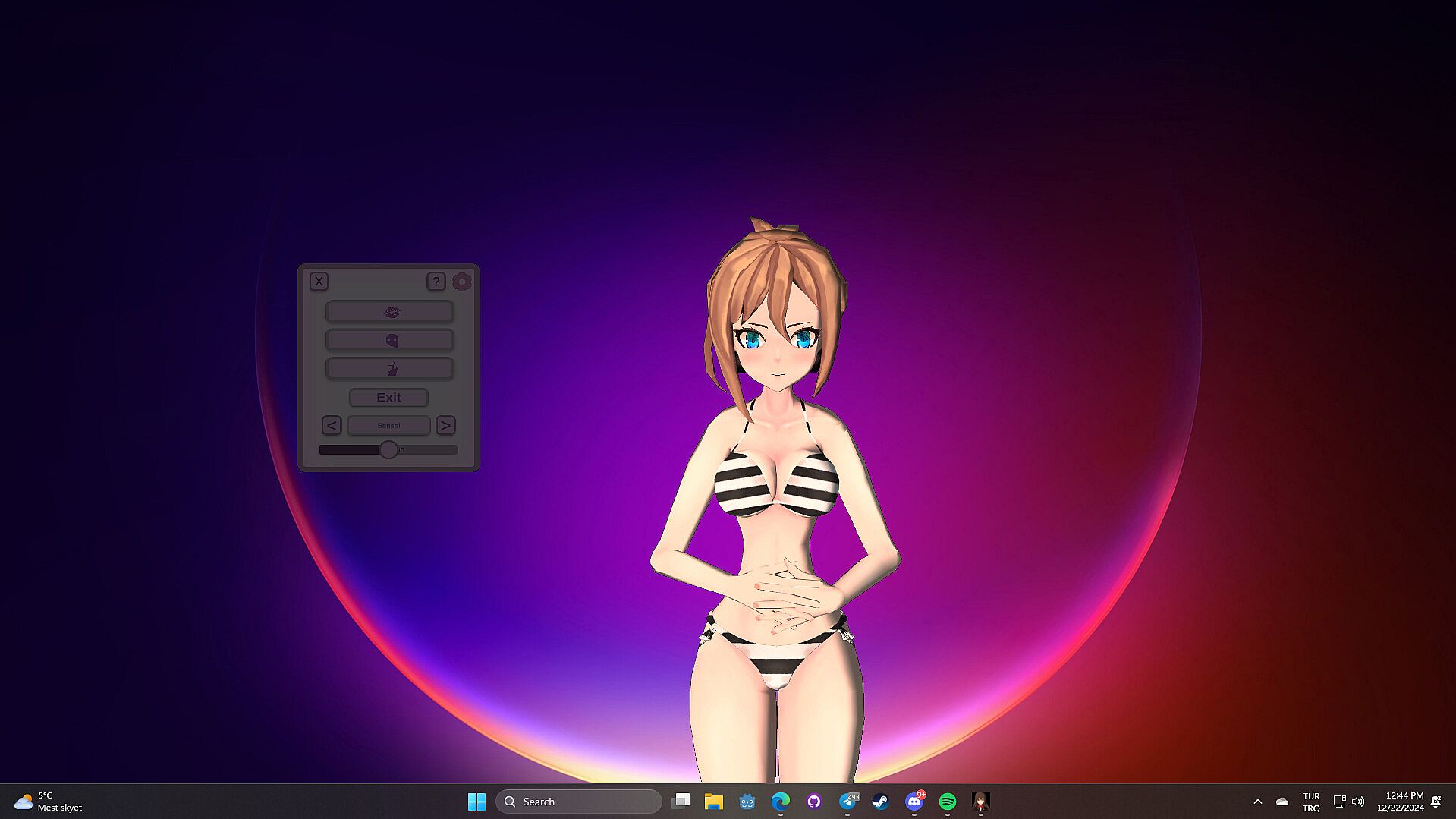Open Telegram from the taskbar
Viewport: 1456px width, 819px height.
tap(847, 802)
